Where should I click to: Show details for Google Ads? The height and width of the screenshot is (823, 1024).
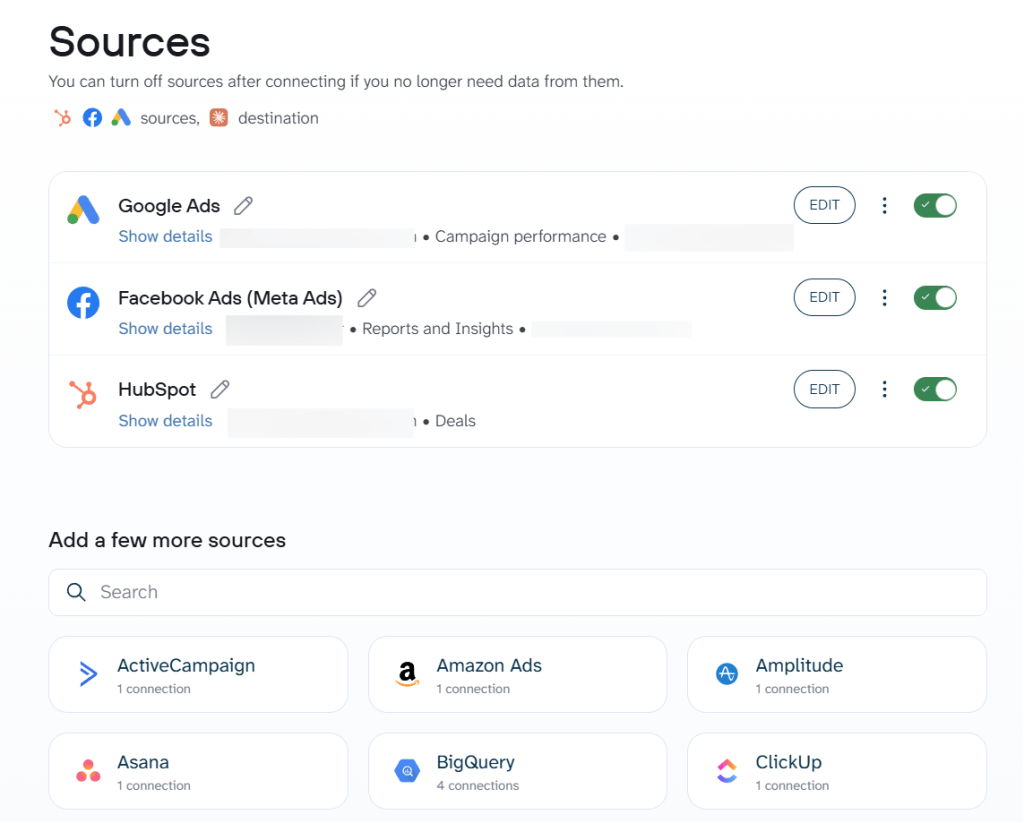click(x=165, y=236)
